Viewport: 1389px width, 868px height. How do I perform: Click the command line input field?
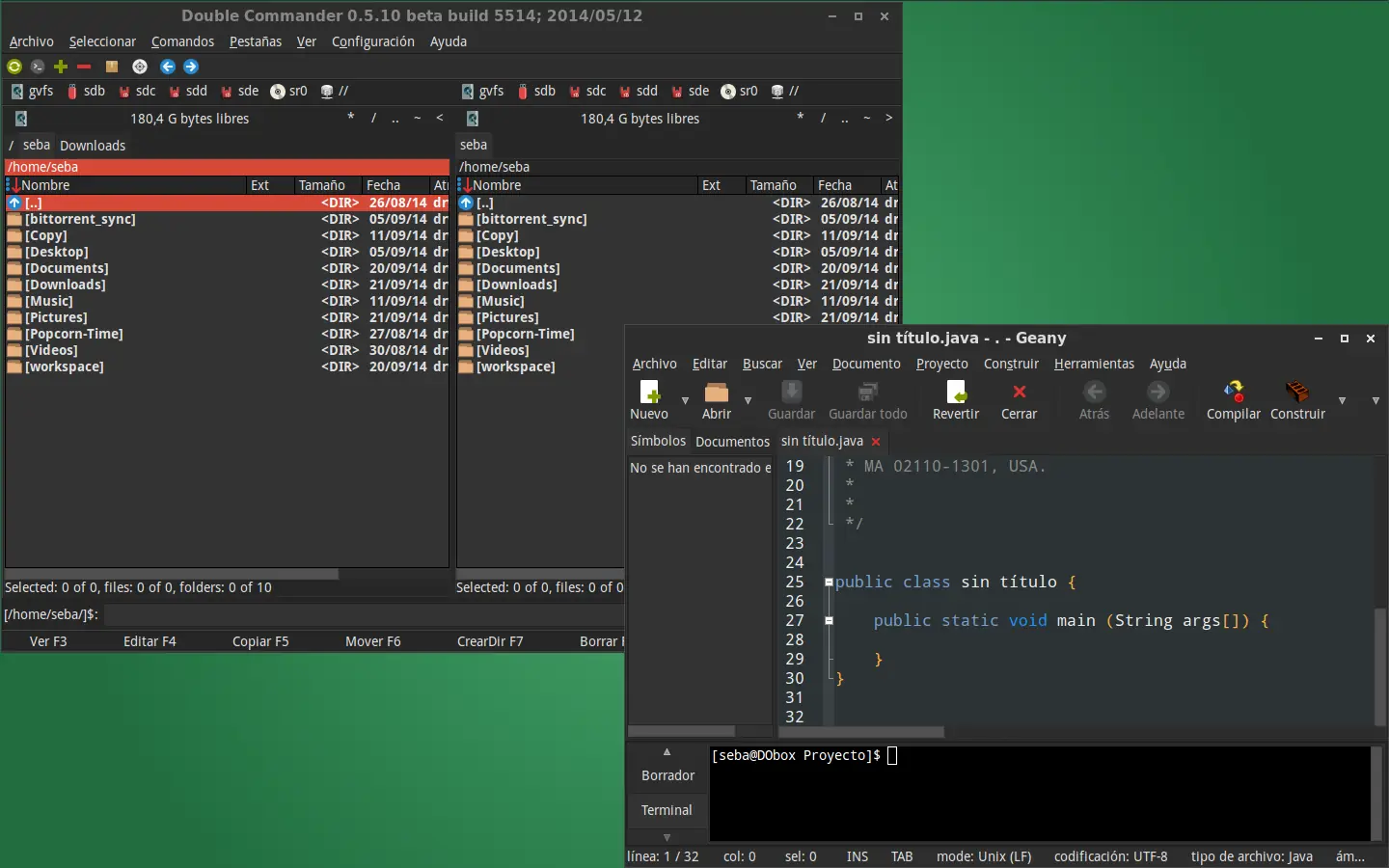(x=363, y=614)
